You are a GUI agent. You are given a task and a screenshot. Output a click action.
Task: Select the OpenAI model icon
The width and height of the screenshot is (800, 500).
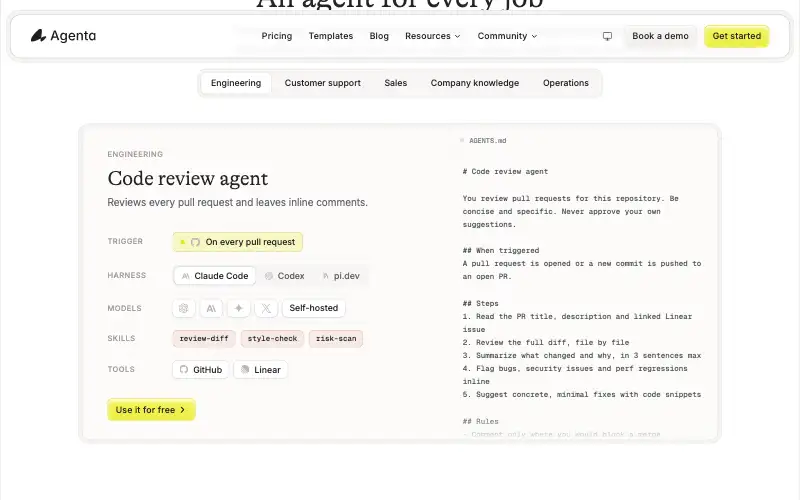coord(184,308)
